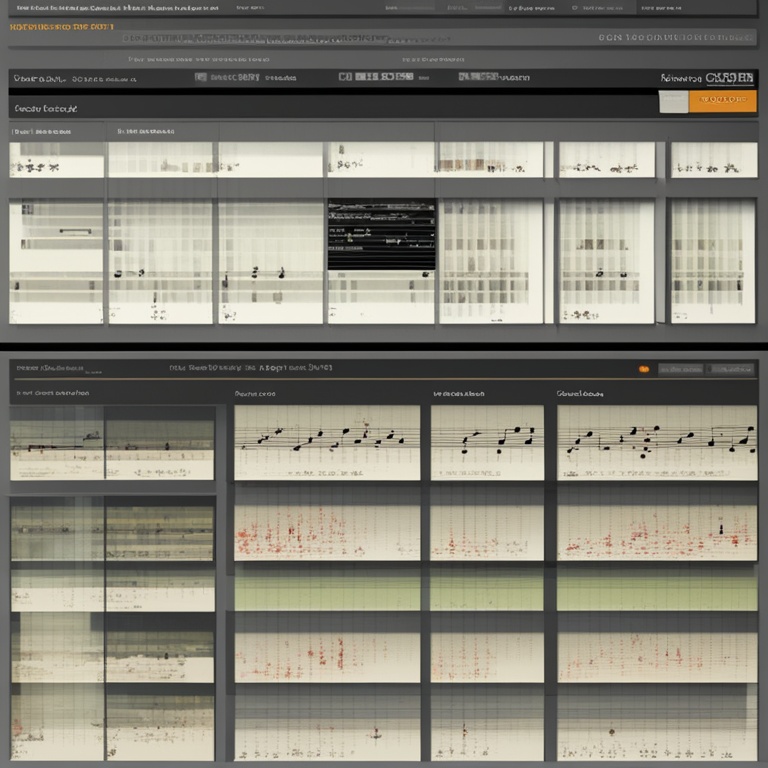Select the top thumbnail in the lower left sidebar
Screen dimensions: 768x768
(x=112, y=449)
